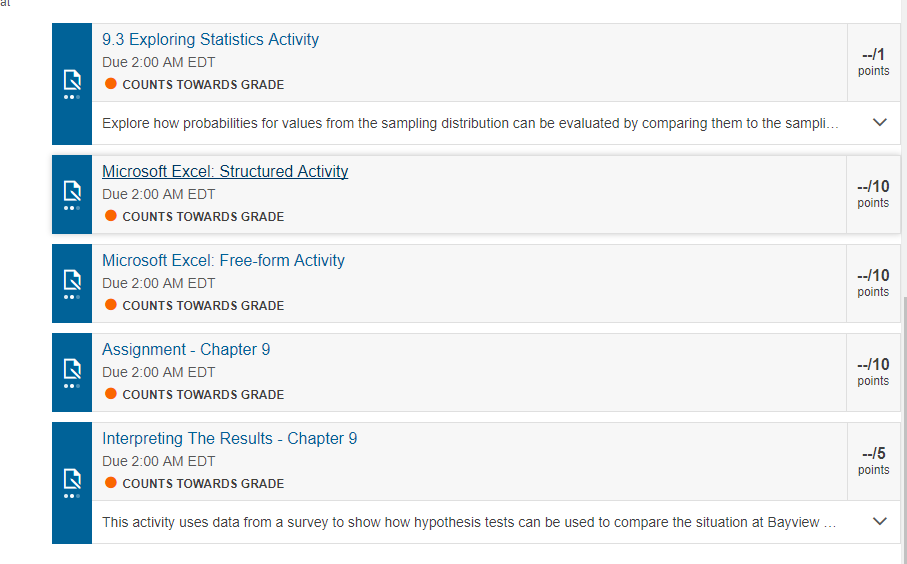The height and width of the screenshot is (564, 907).
Task: Click 'Explore how probabilities' description text
Action: point(470,123)
